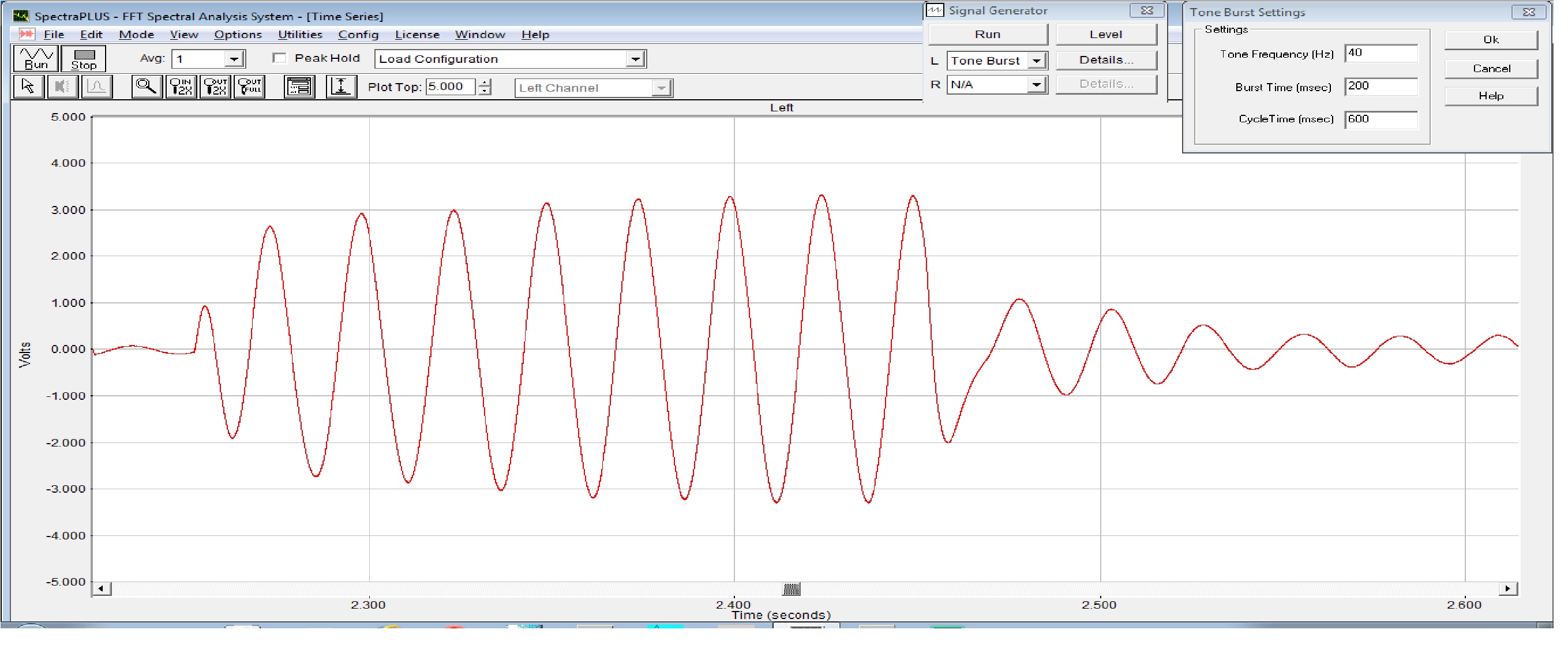
Task: Click the magnifying glass zoom tool
Action: [x=147, y=87]
